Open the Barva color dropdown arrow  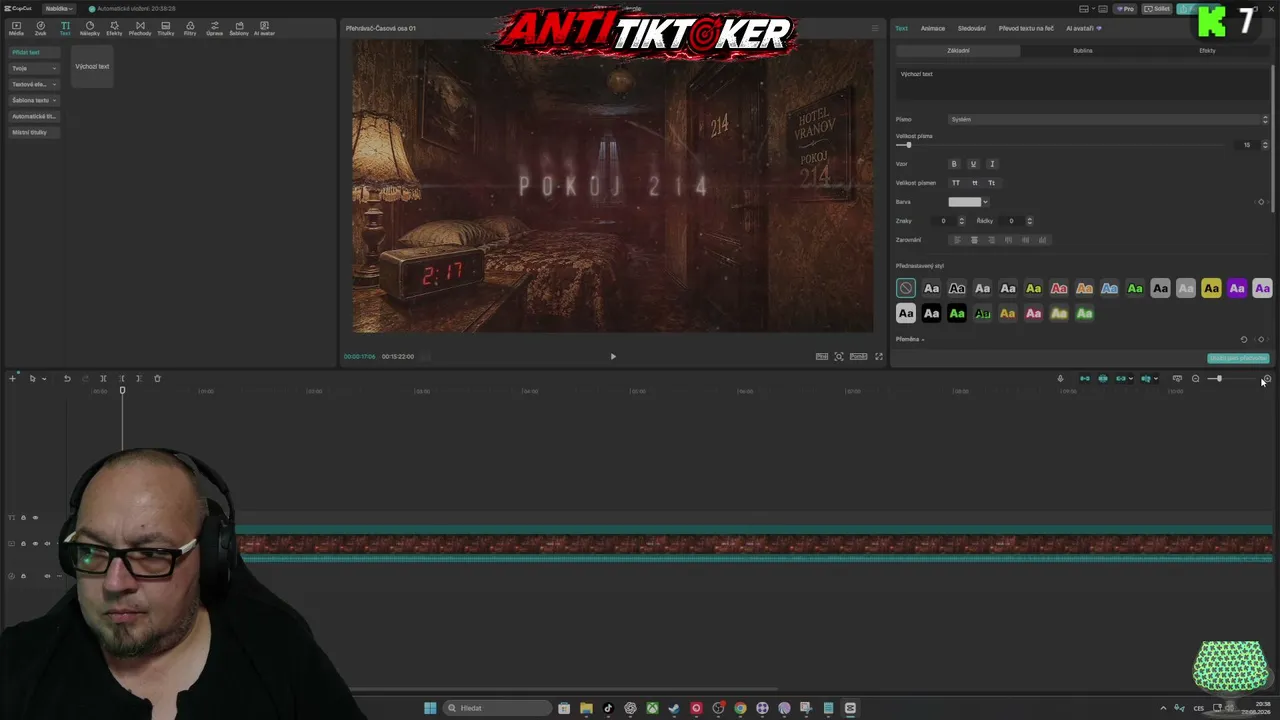(986, 202)
